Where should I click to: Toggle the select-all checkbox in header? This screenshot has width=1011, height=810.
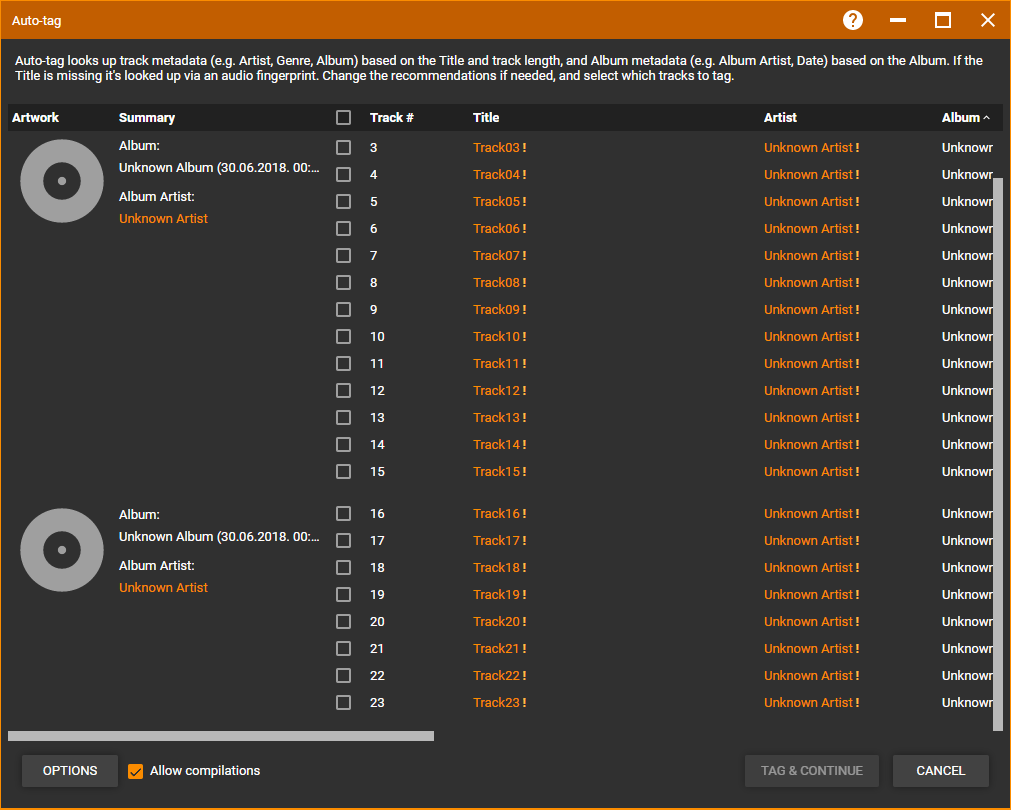pos(344,118)
